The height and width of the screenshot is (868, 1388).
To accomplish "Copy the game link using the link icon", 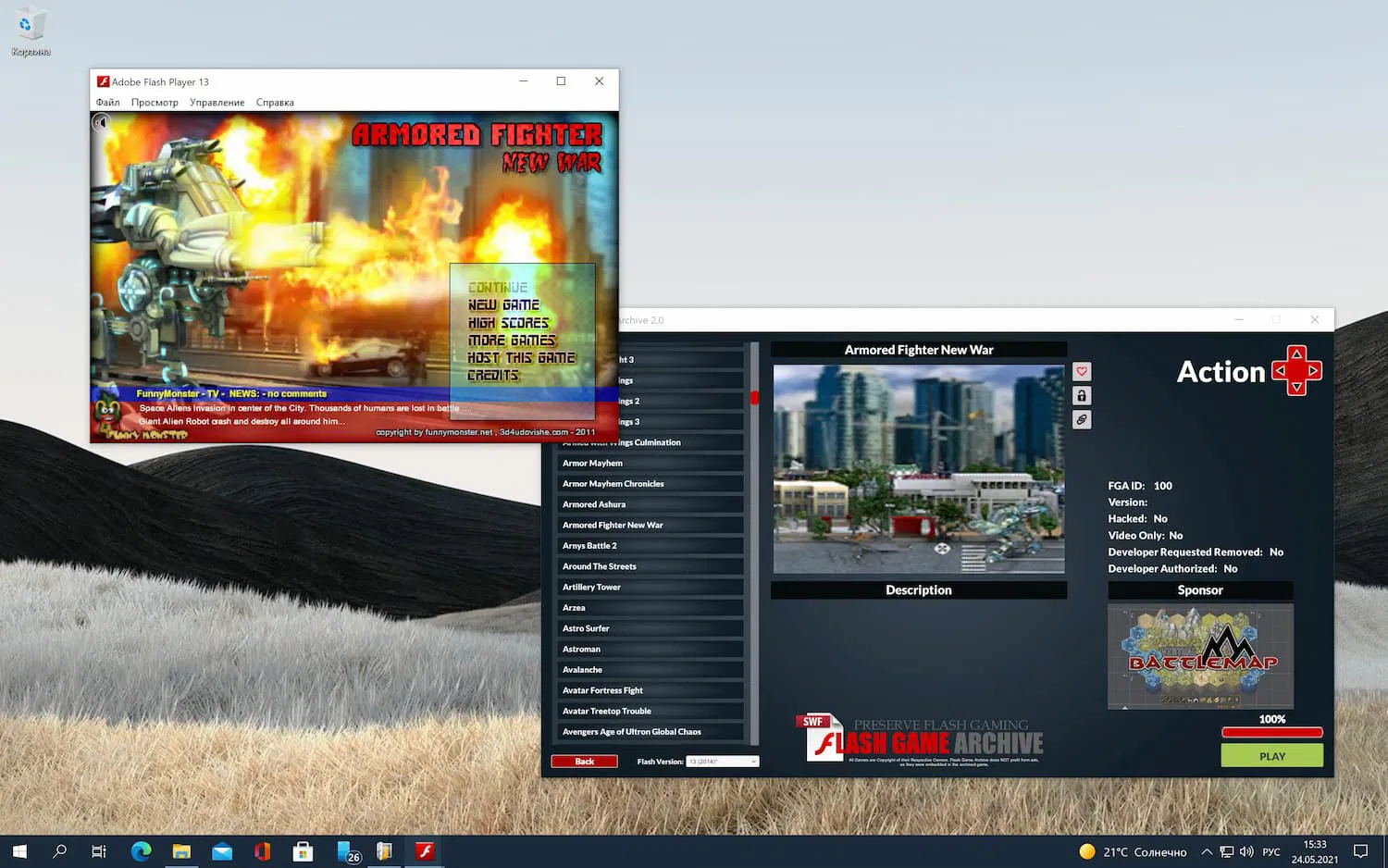I will [x=1081, y=419].
